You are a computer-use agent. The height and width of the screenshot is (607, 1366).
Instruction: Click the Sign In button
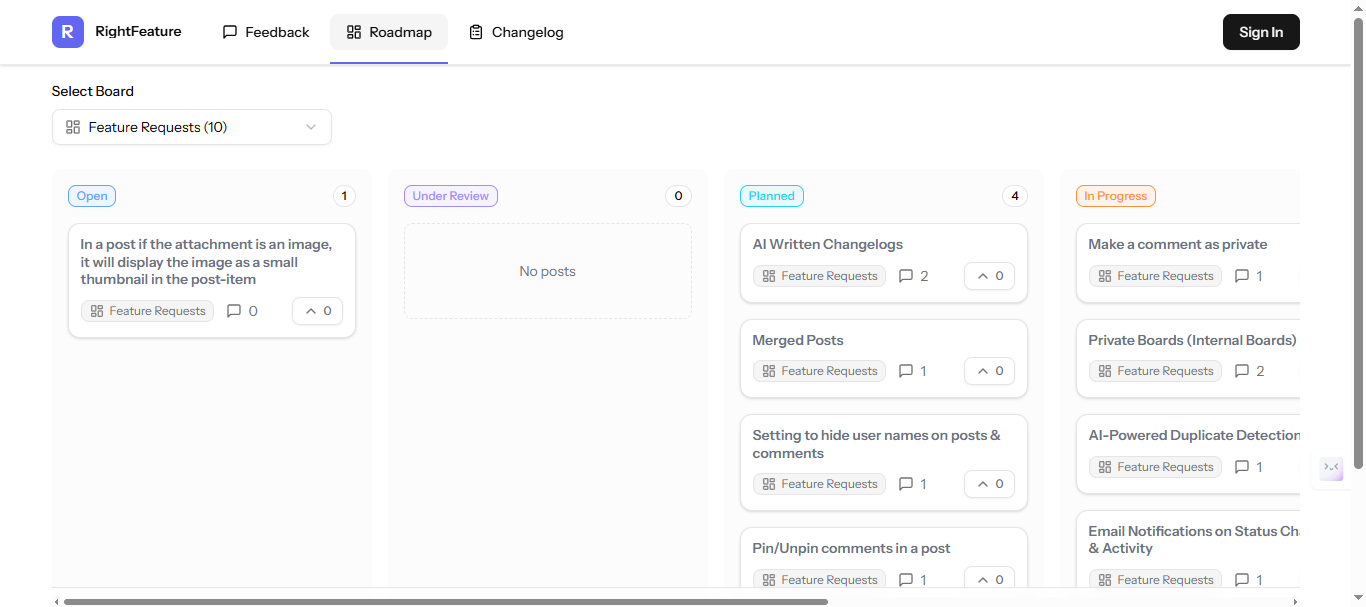coord(1261,32)
